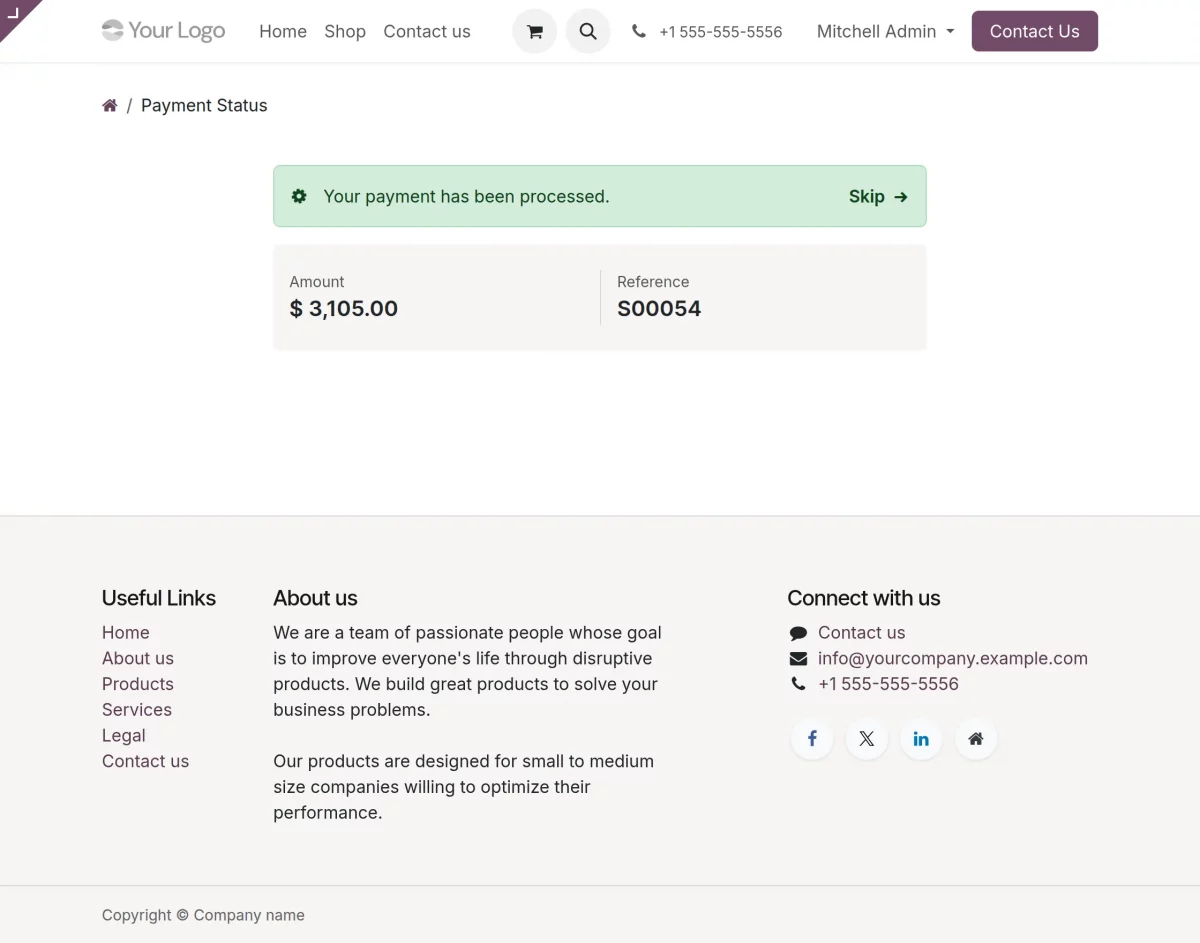Expand the user menu chevron
The width and height of the screenshot is (1200, 943).
(x=948, y=31)
